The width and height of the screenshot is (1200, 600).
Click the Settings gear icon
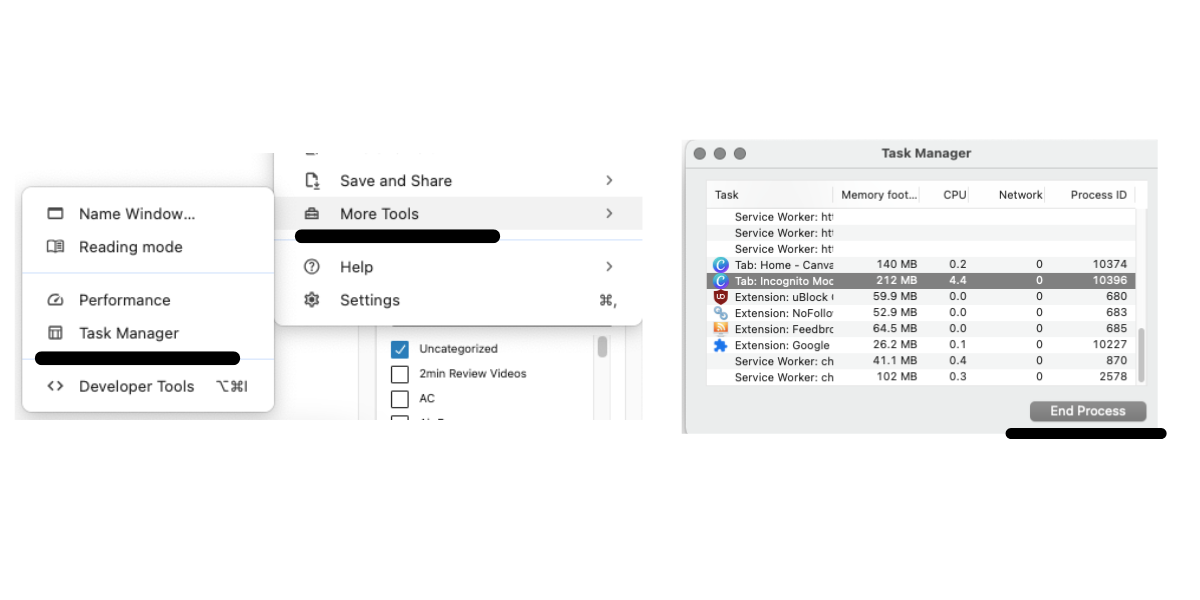311,300
